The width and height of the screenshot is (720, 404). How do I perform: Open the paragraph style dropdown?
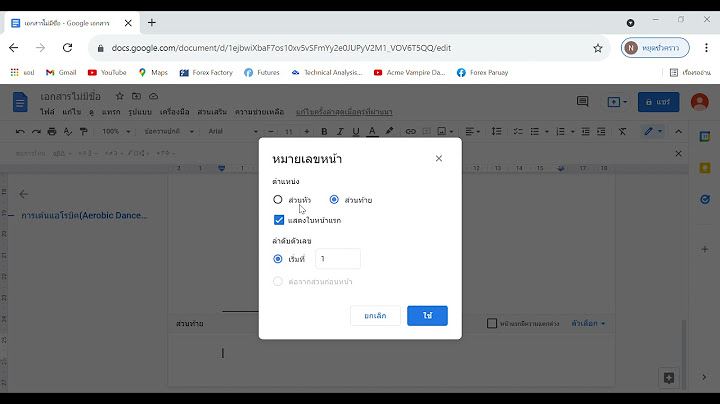pyautogui.click(x=169, y=132)
